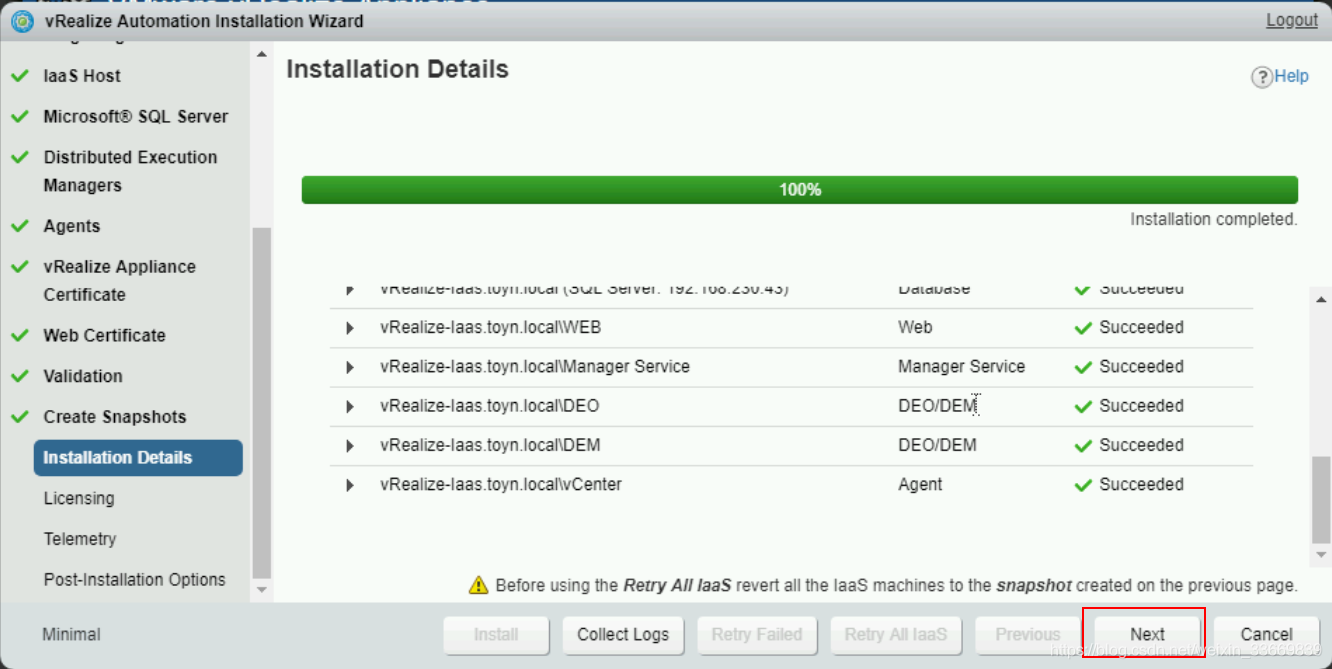Click the sidebar scrollbar thumb
Viewport: 1332px width, 669px height.
(x=262, y=403)
